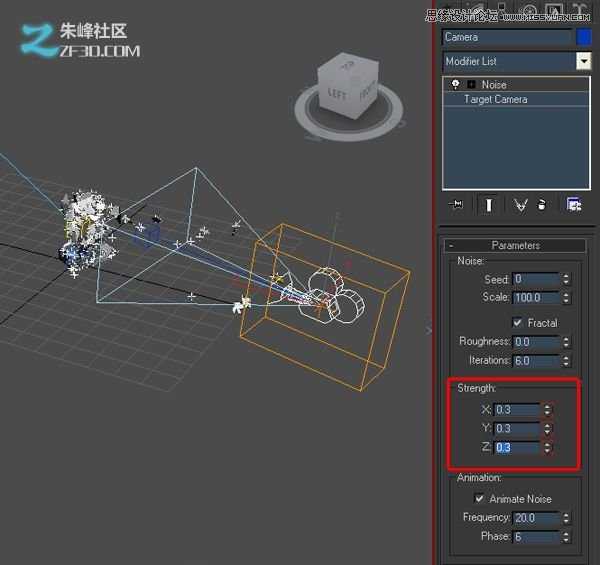Viewport: 600px width, 565px height.
Task: Click the command panel collapse arrow
Action: coord(429,330)
